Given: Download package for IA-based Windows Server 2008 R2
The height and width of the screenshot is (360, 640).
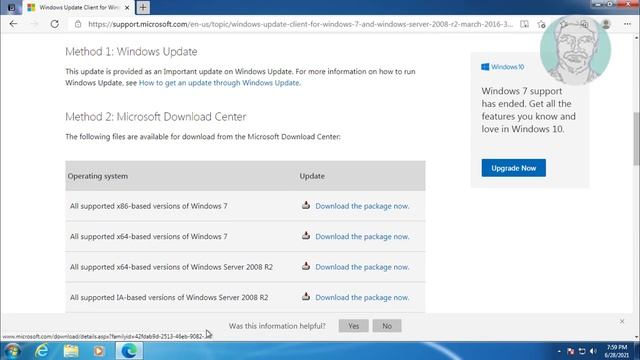Looking at the screenshot, I should (x=362, y=298).
